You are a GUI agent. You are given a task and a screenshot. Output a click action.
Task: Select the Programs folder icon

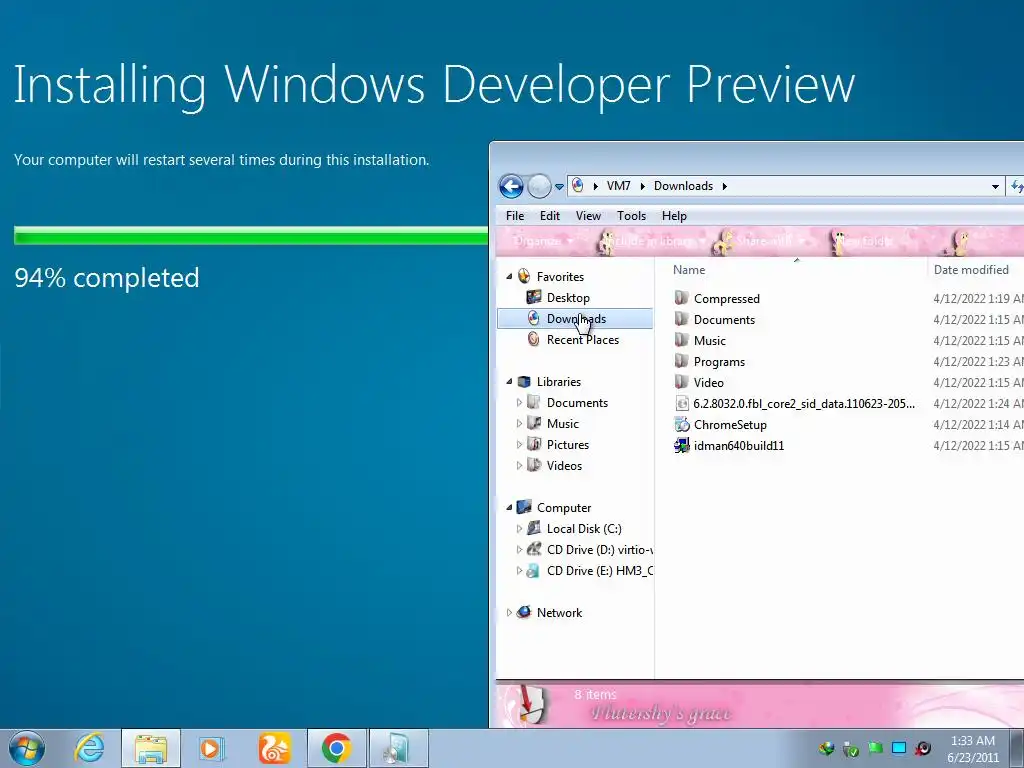click(682, 360)
